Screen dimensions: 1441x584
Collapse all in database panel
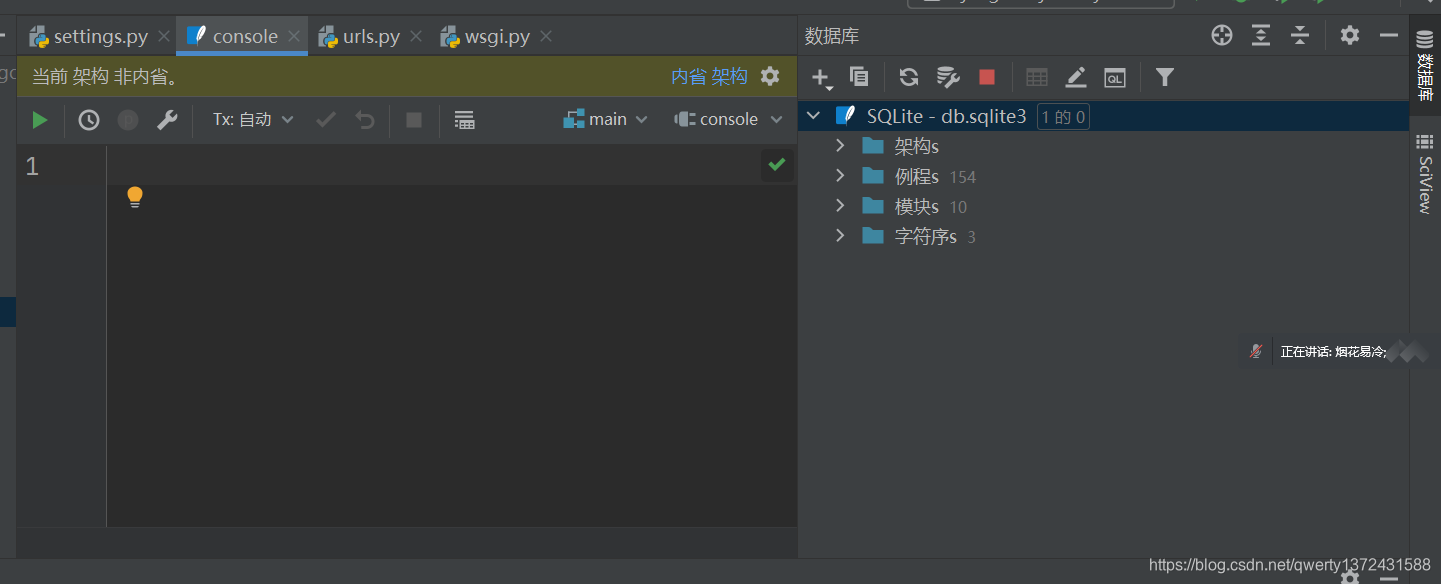click(x=1300, y=36)
